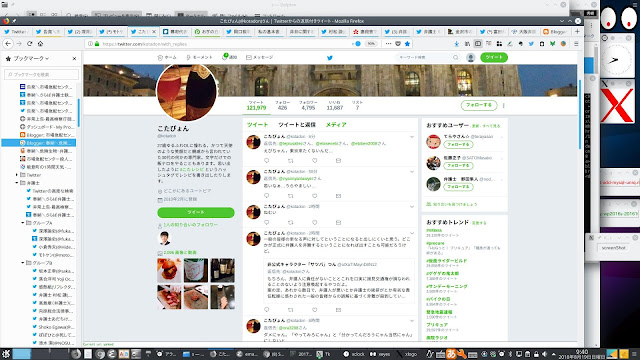The height and width of the screenshot is (360, 640).
Task: Follow the third suggested user
Action: tap(458, 187)
